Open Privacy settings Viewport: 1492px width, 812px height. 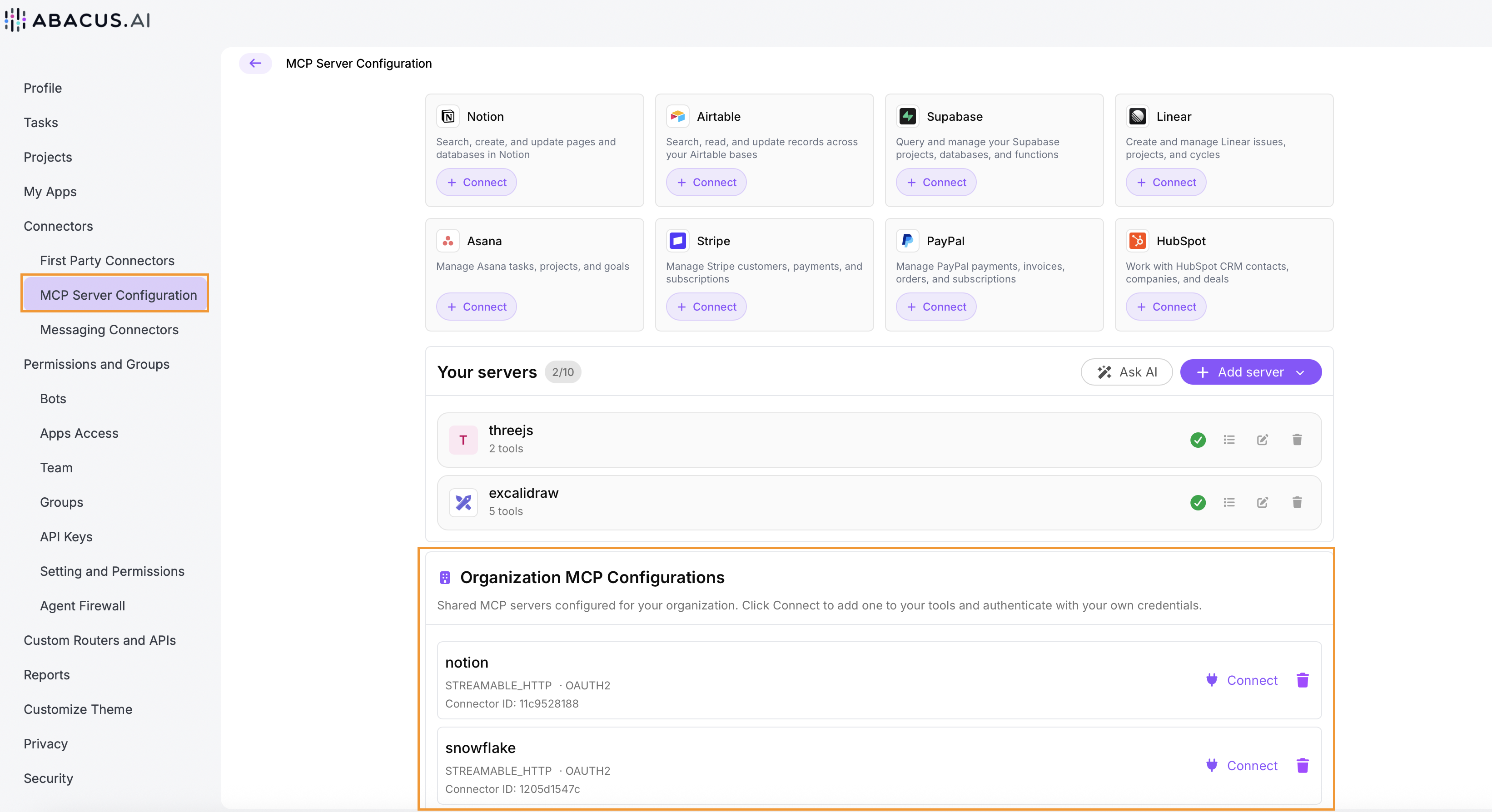pyautogui.click(x=46, y=744)
